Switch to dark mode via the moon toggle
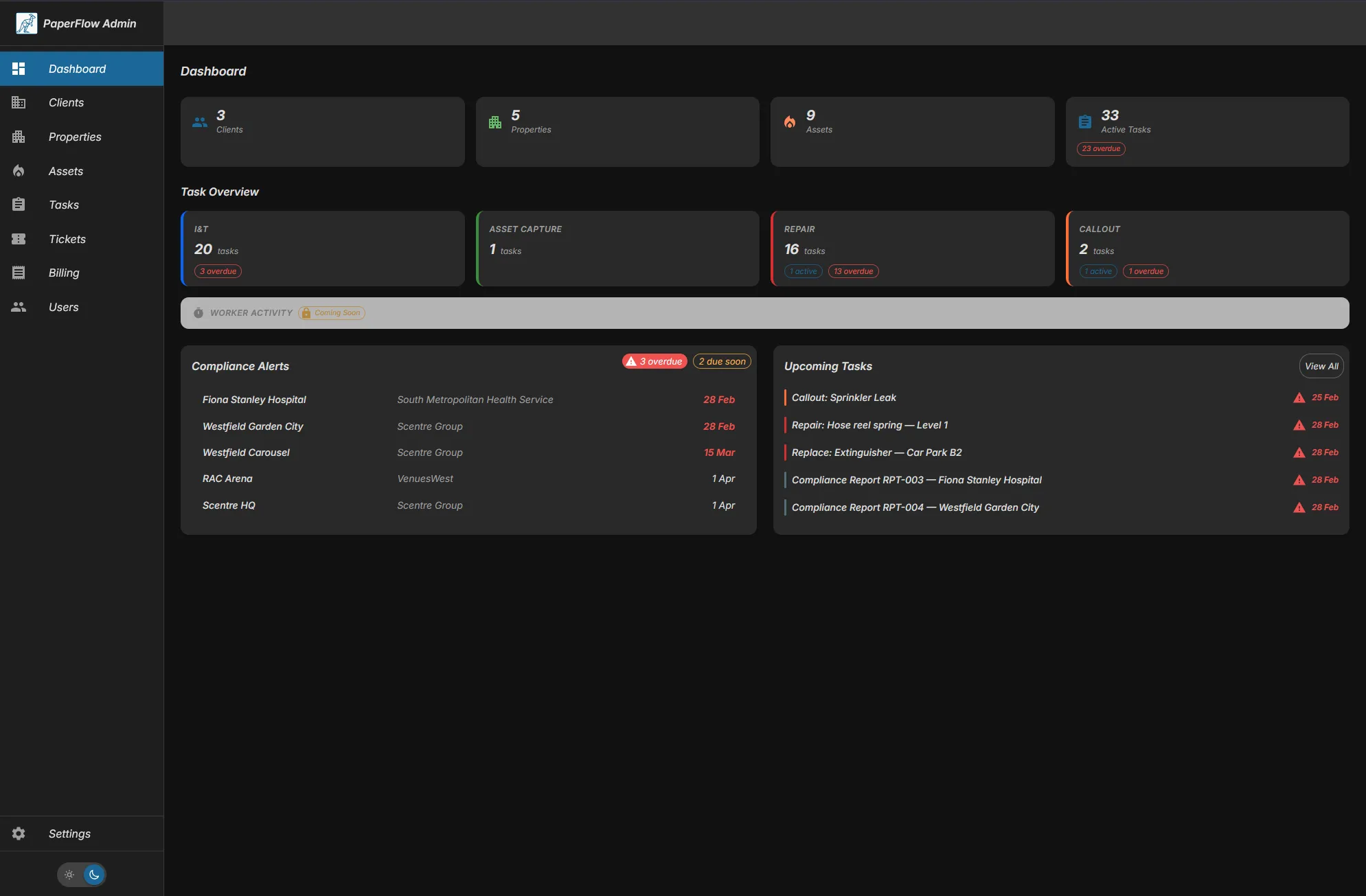 coord(93,874)
